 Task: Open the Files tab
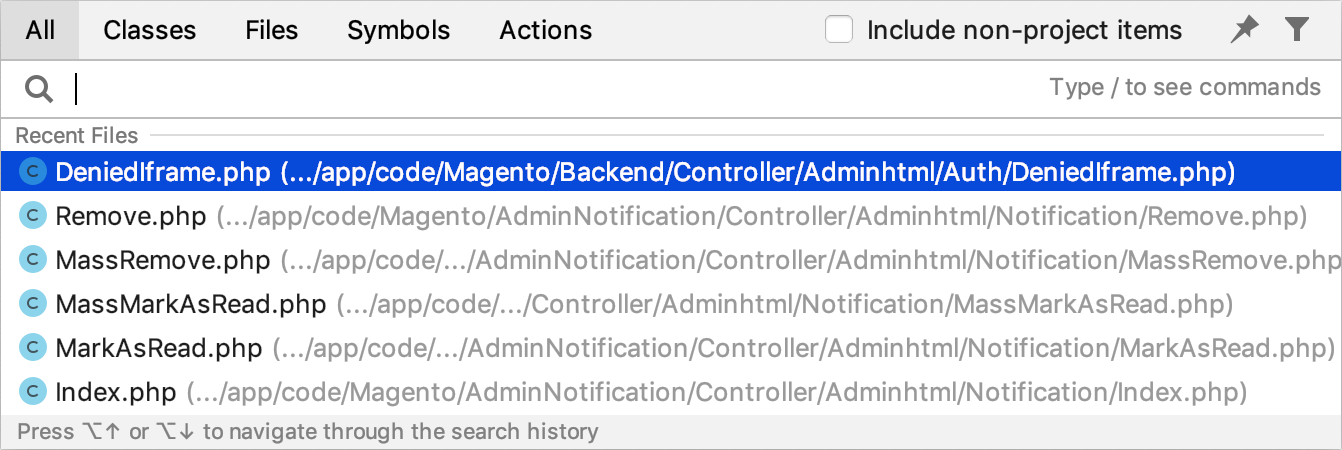(272, 30)
